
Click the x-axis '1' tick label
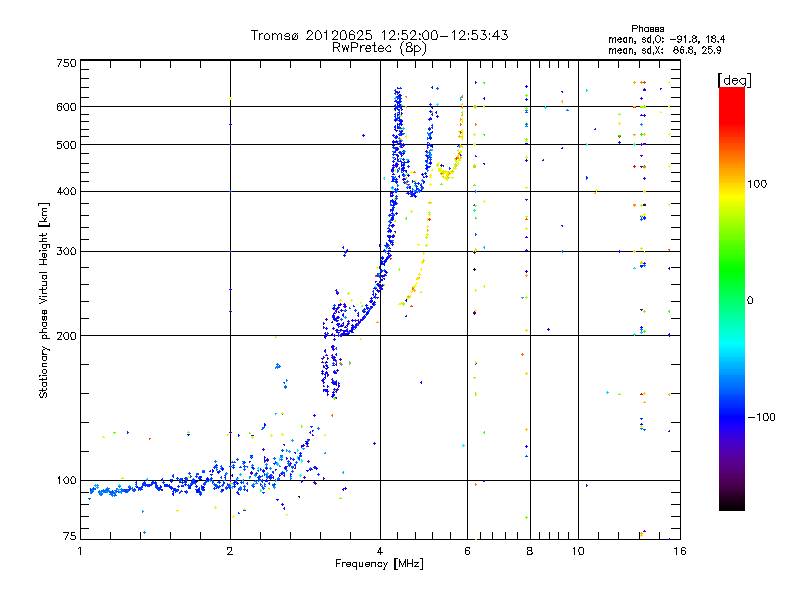pos(80,551)
